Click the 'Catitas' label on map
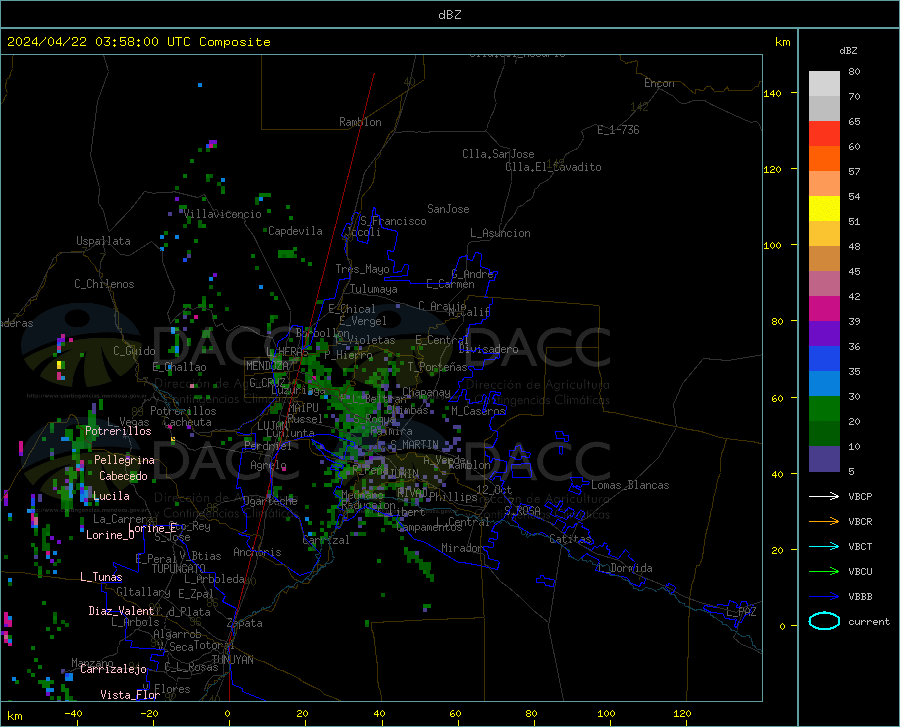This screenshot has height=727, width=900. click(x=570, y=539)
